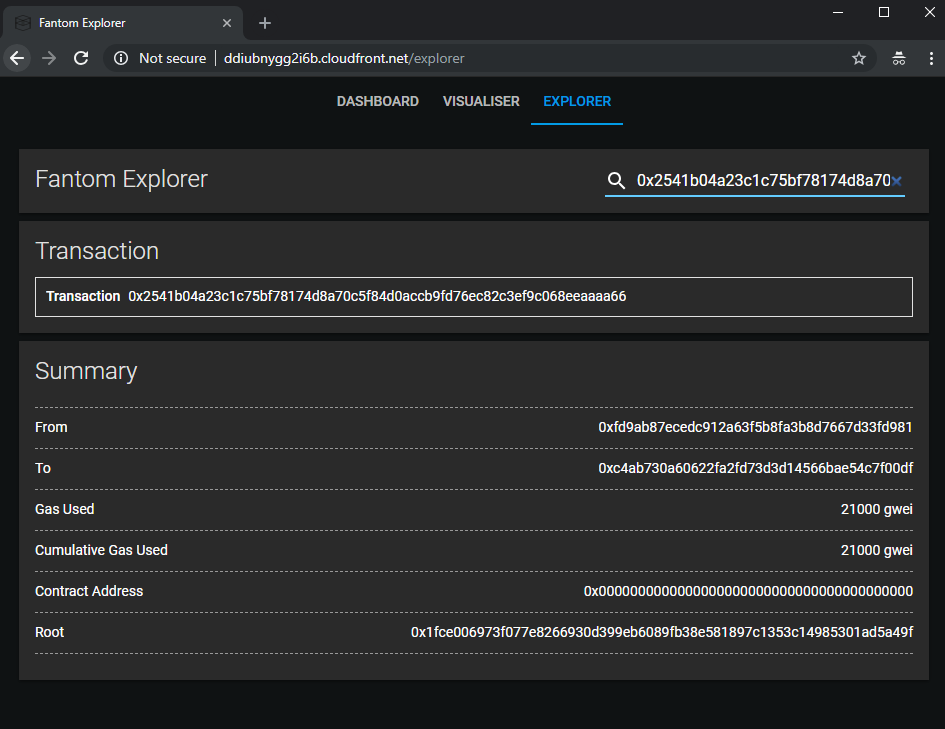Minimize the browser window
945x729 pixels.
pyautogui.click(x=838, y=12)
